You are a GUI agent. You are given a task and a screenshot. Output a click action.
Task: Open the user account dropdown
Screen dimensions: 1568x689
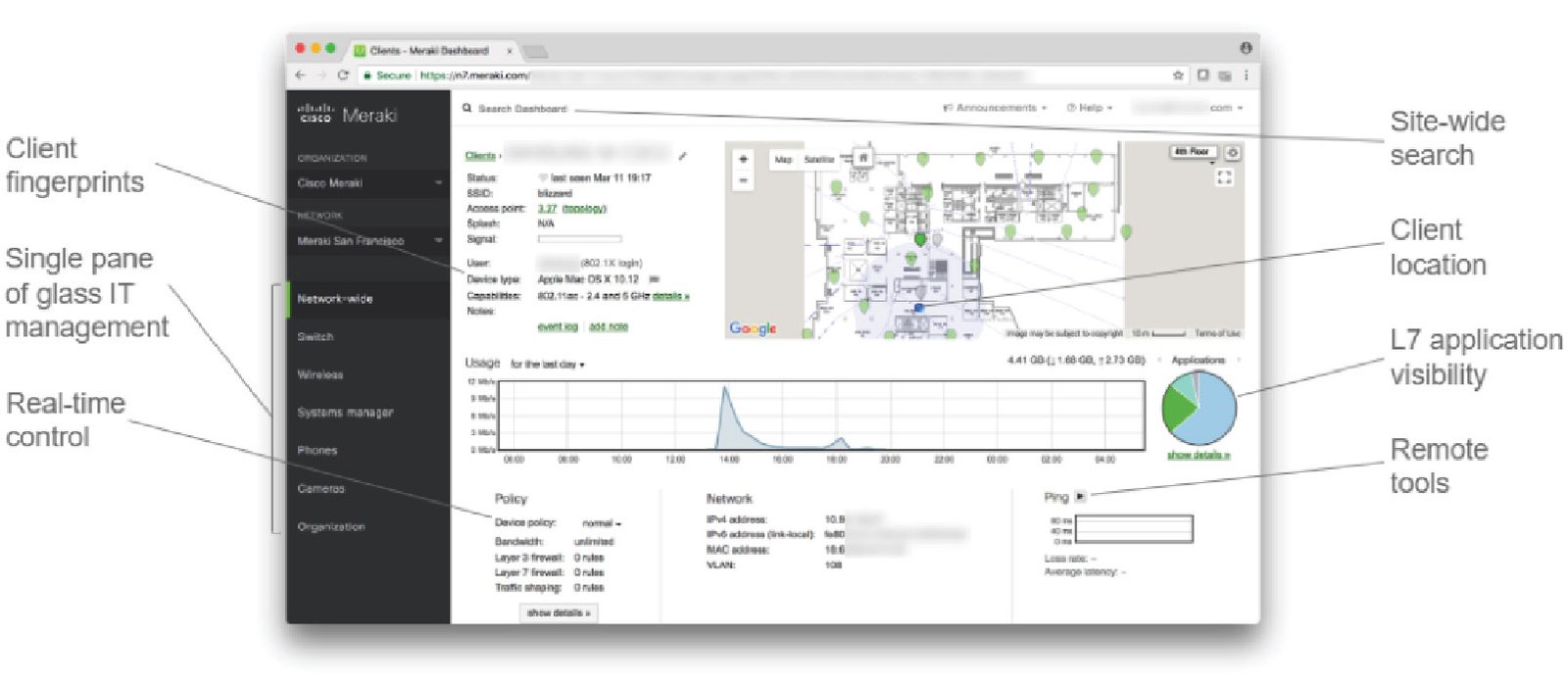click(1188, 108)
